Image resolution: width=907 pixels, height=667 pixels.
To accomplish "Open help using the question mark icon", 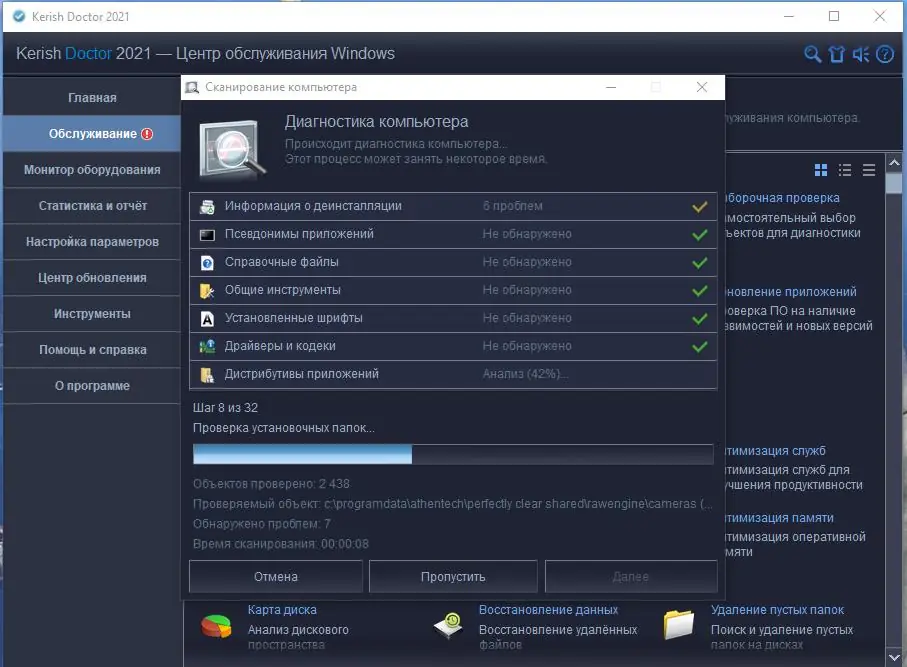I will [884, 55].
